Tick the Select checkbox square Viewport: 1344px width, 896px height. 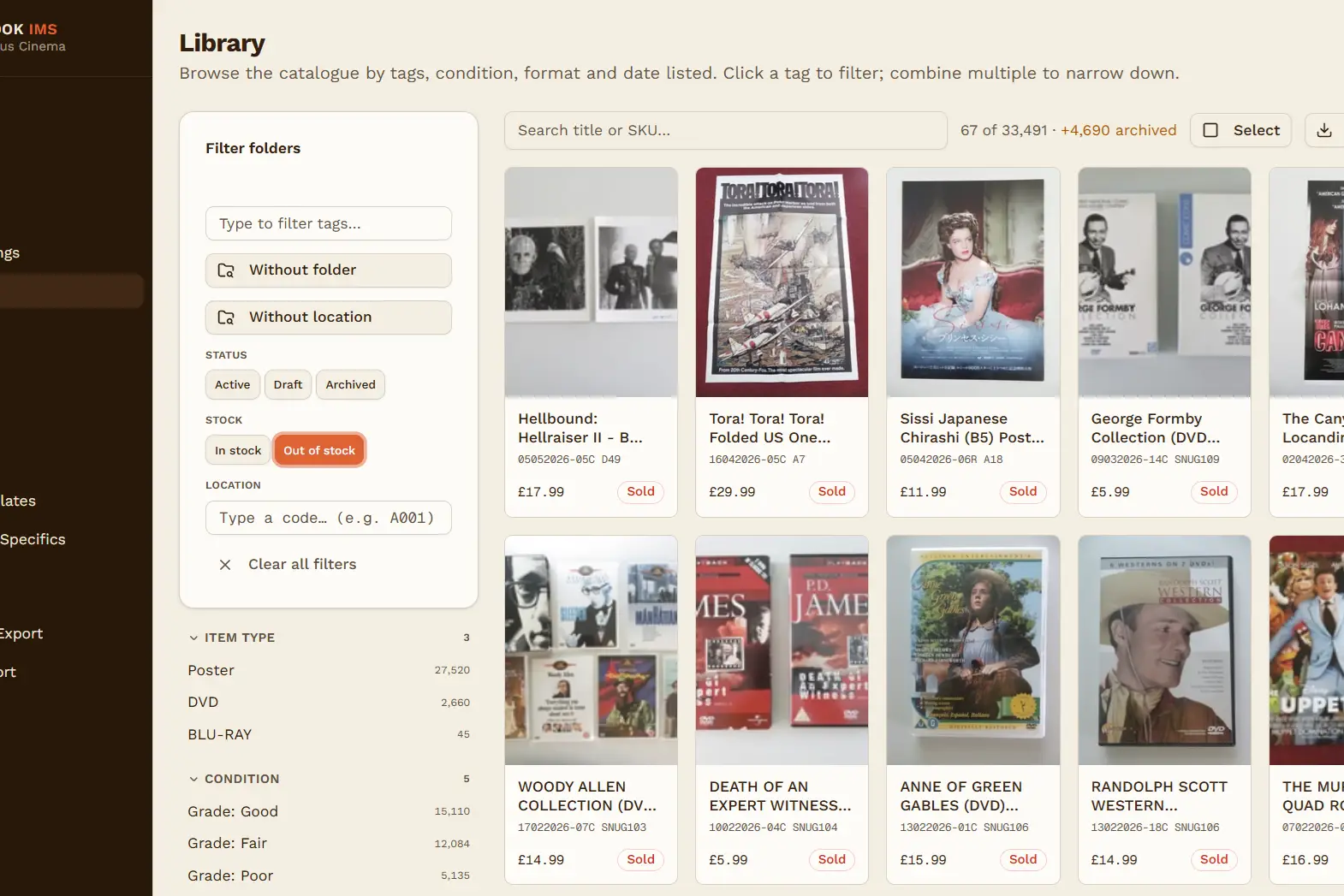coord(1210,130)
